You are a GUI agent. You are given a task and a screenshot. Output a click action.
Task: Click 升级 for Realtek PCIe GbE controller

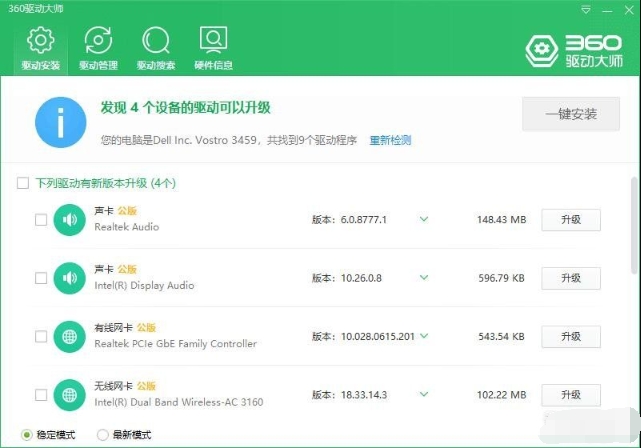(571, 337)
